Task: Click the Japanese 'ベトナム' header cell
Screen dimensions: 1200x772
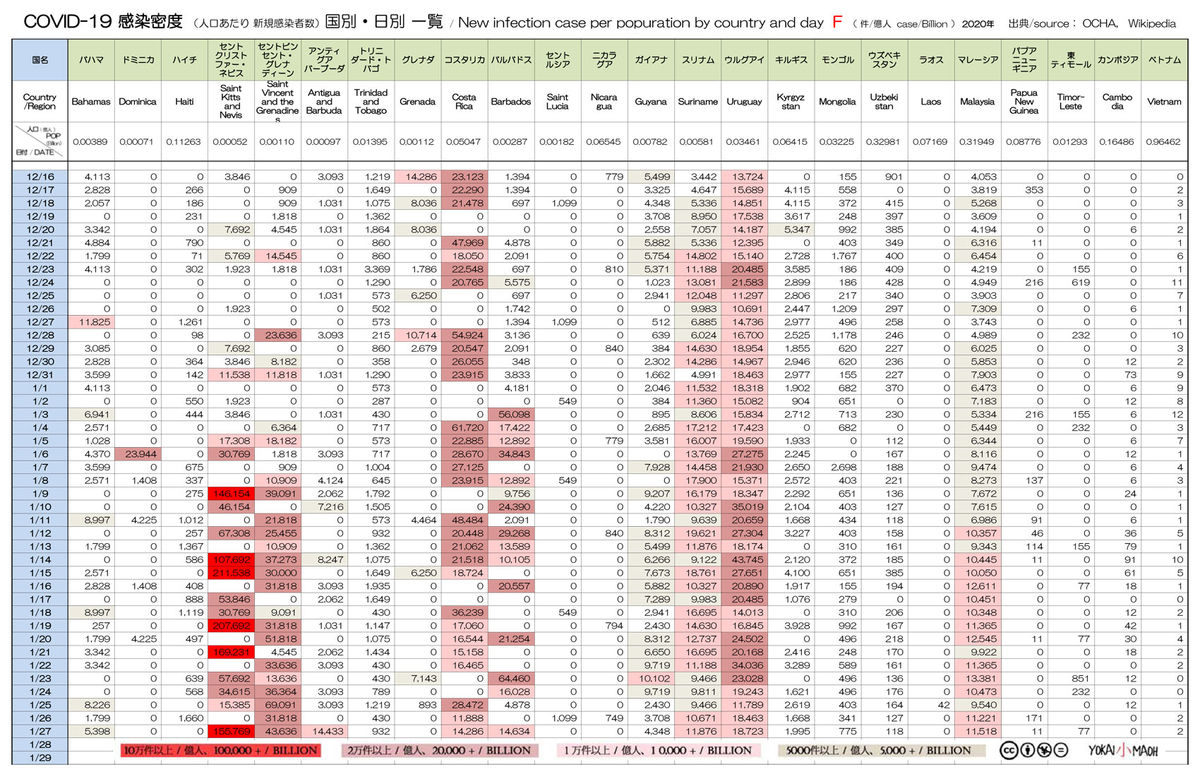Action: click(1163, 60)
